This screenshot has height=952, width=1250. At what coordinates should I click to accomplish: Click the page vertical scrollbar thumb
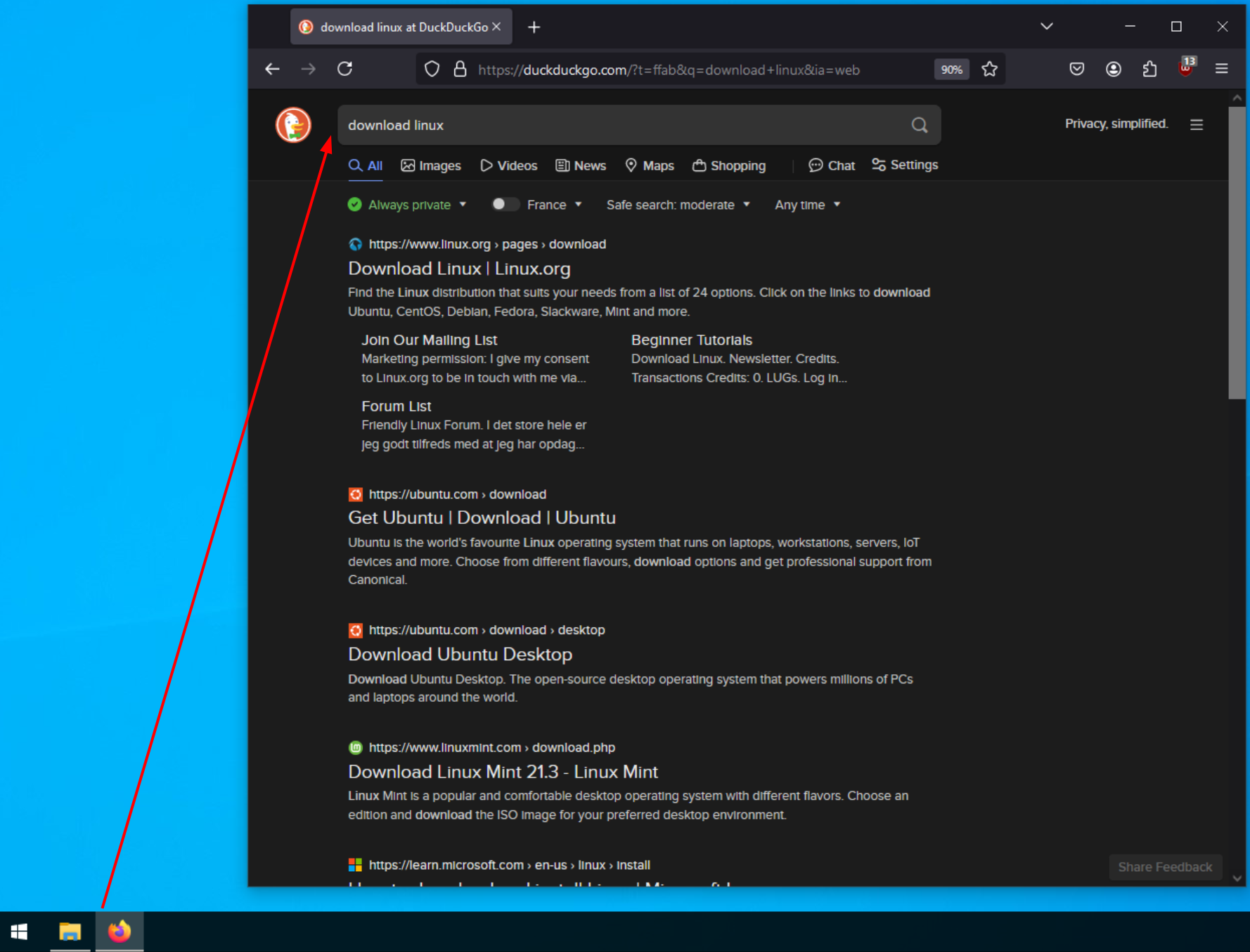coord(1237,253)
